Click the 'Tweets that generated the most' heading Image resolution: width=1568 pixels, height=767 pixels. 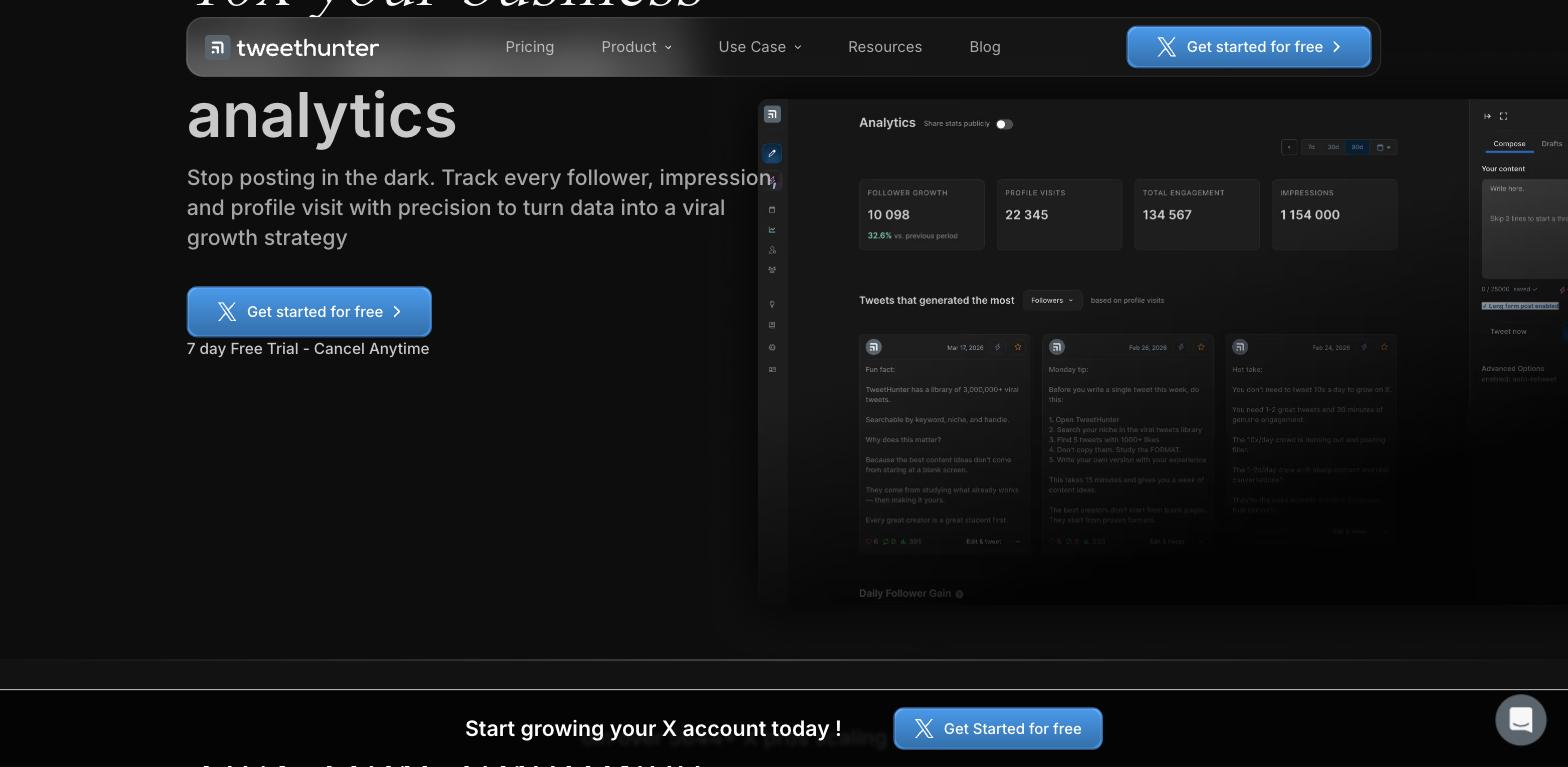tap(937, 300)
